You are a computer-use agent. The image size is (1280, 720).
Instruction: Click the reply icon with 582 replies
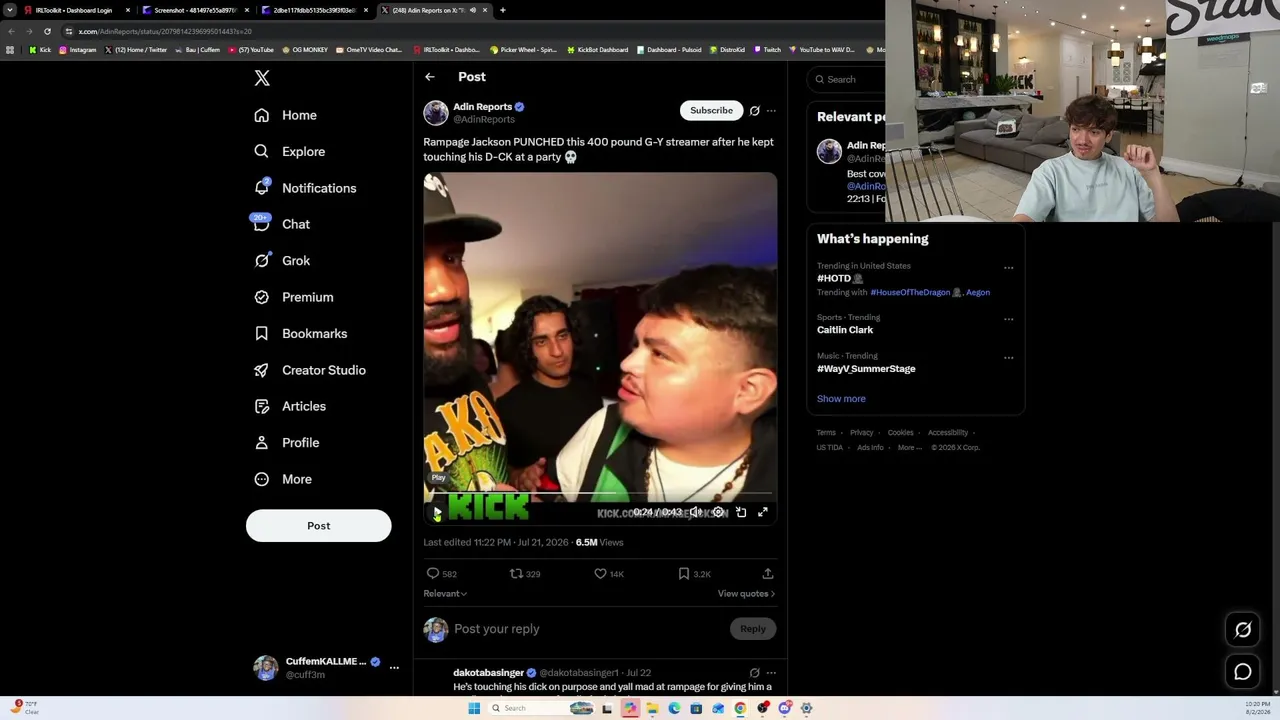[433, 574]
